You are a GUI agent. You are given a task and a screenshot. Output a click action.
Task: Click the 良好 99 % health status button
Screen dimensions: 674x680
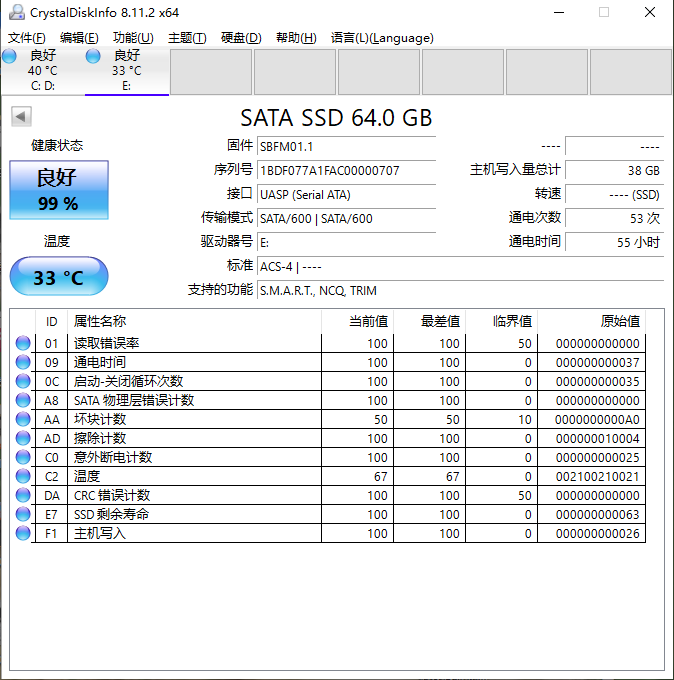59,190
